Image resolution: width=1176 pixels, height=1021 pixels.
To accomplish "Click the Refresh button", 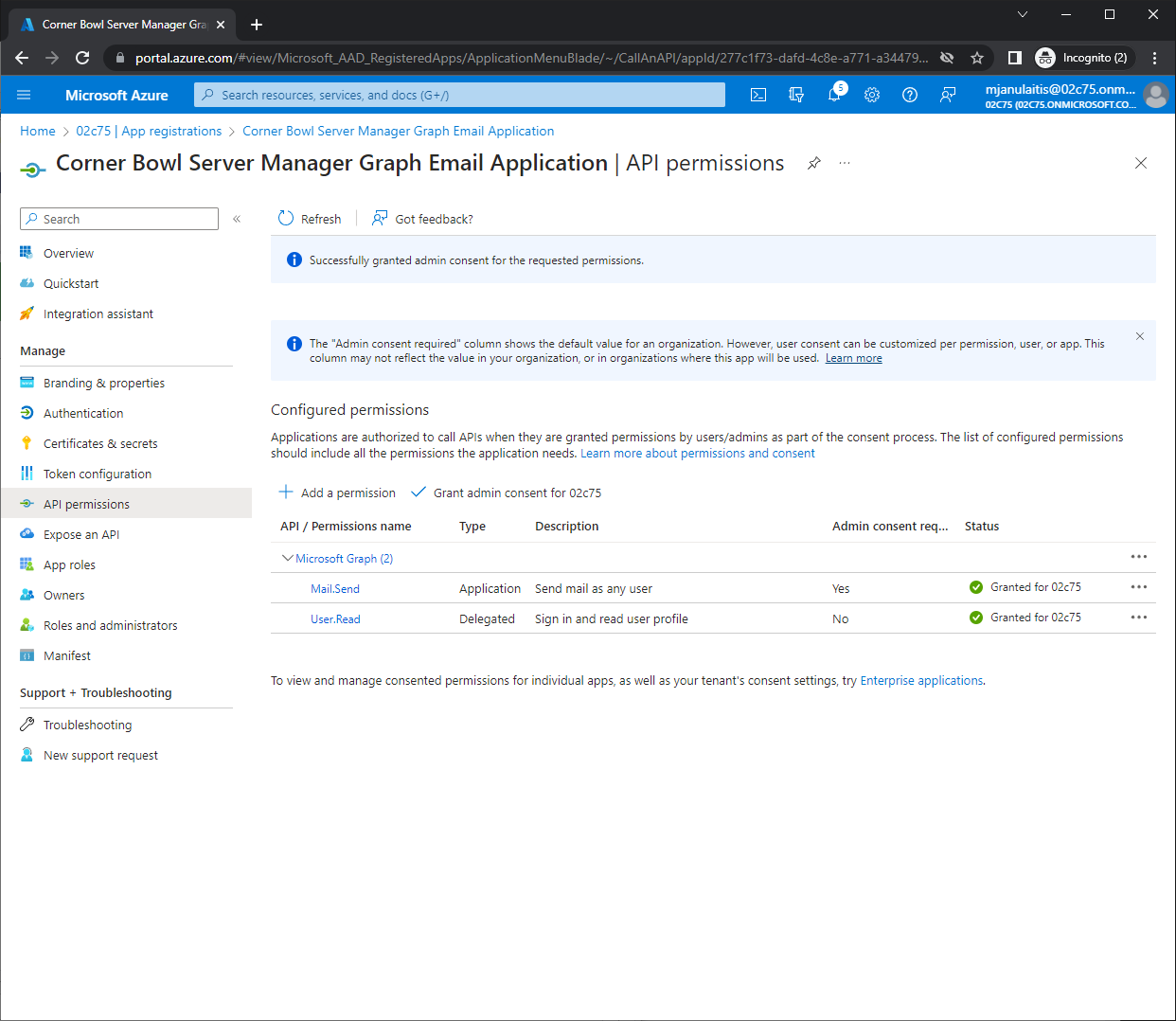I will coord(310,219).
